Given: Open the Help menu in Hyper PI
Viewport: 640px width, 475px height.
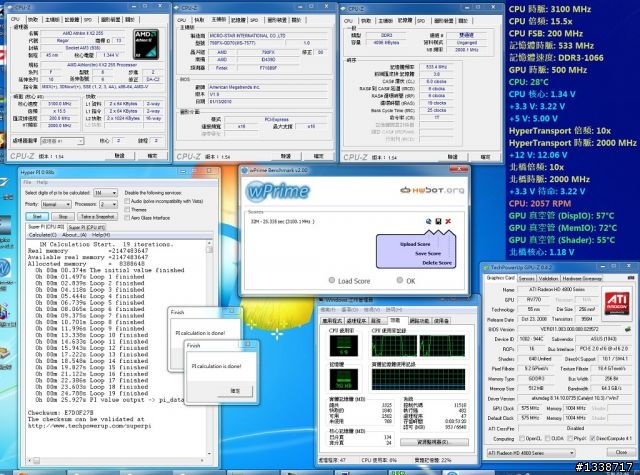Looking at the screenshot, I should pyautogui.click(x=42, y=182).
